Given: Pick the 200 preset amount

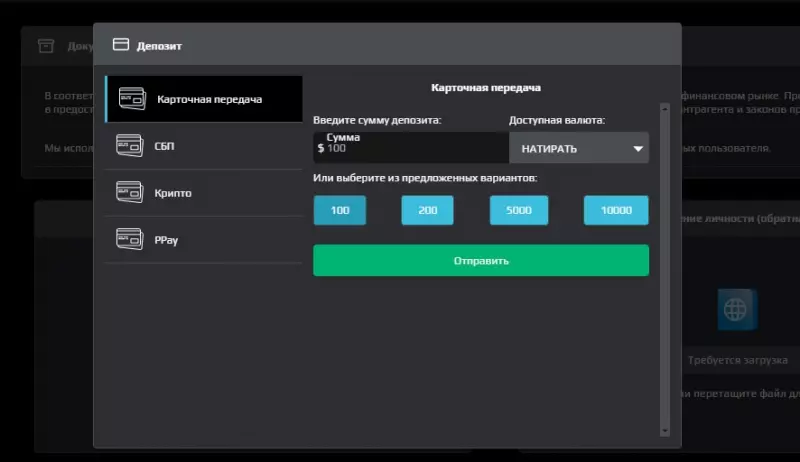Looking at the screenshot, I should pyautogui.click(x=428, y=210).
